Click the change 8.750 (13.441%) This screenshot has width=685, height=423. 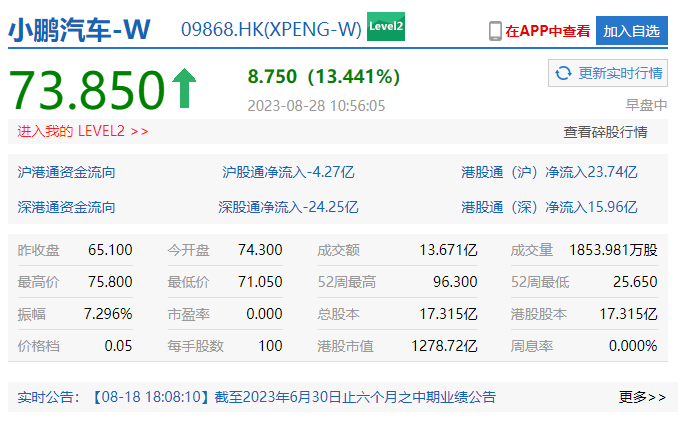click(x=324, y=76)
